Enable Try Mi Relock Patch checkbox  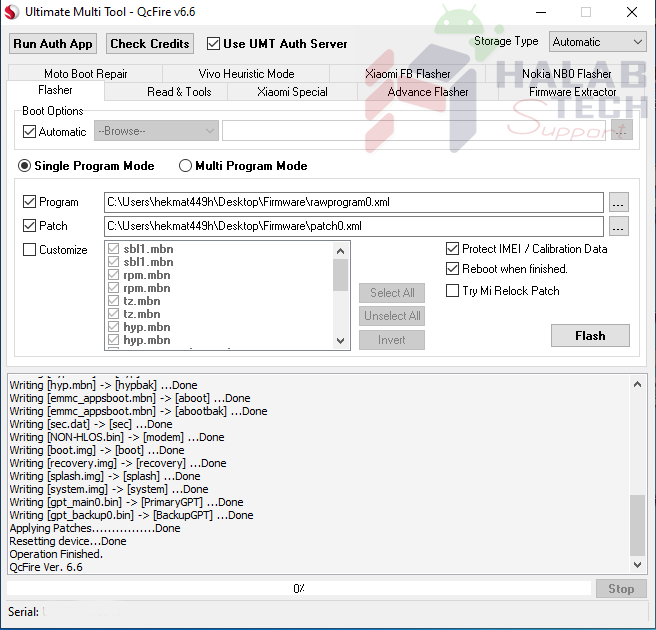[452, 290]
